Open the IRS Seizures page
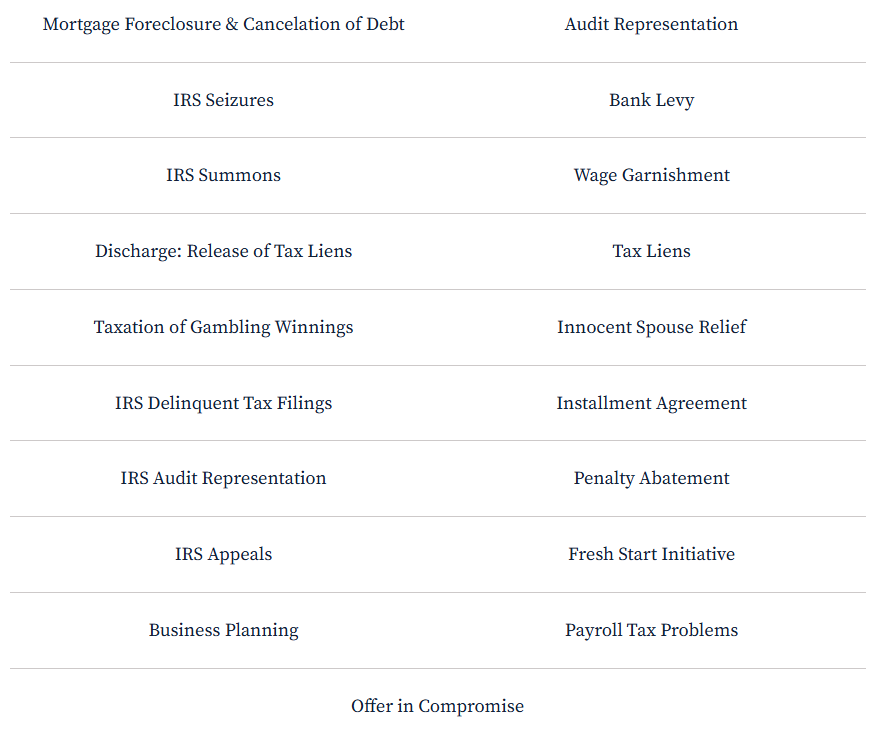This screenshot has height=737, width=882. coord(223,100)
